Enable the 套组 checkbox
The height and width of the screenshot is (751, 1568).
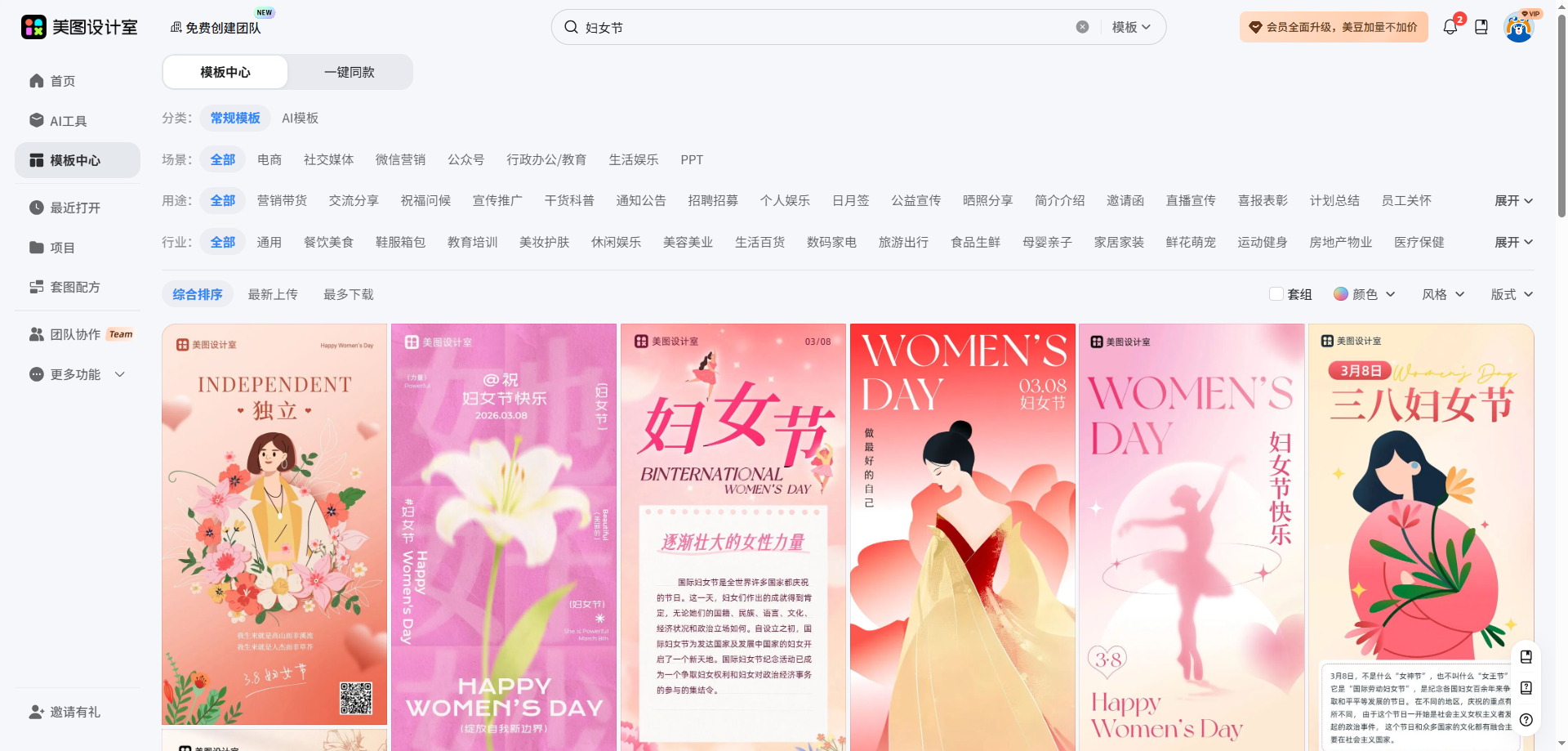[x=1276, y=294]
